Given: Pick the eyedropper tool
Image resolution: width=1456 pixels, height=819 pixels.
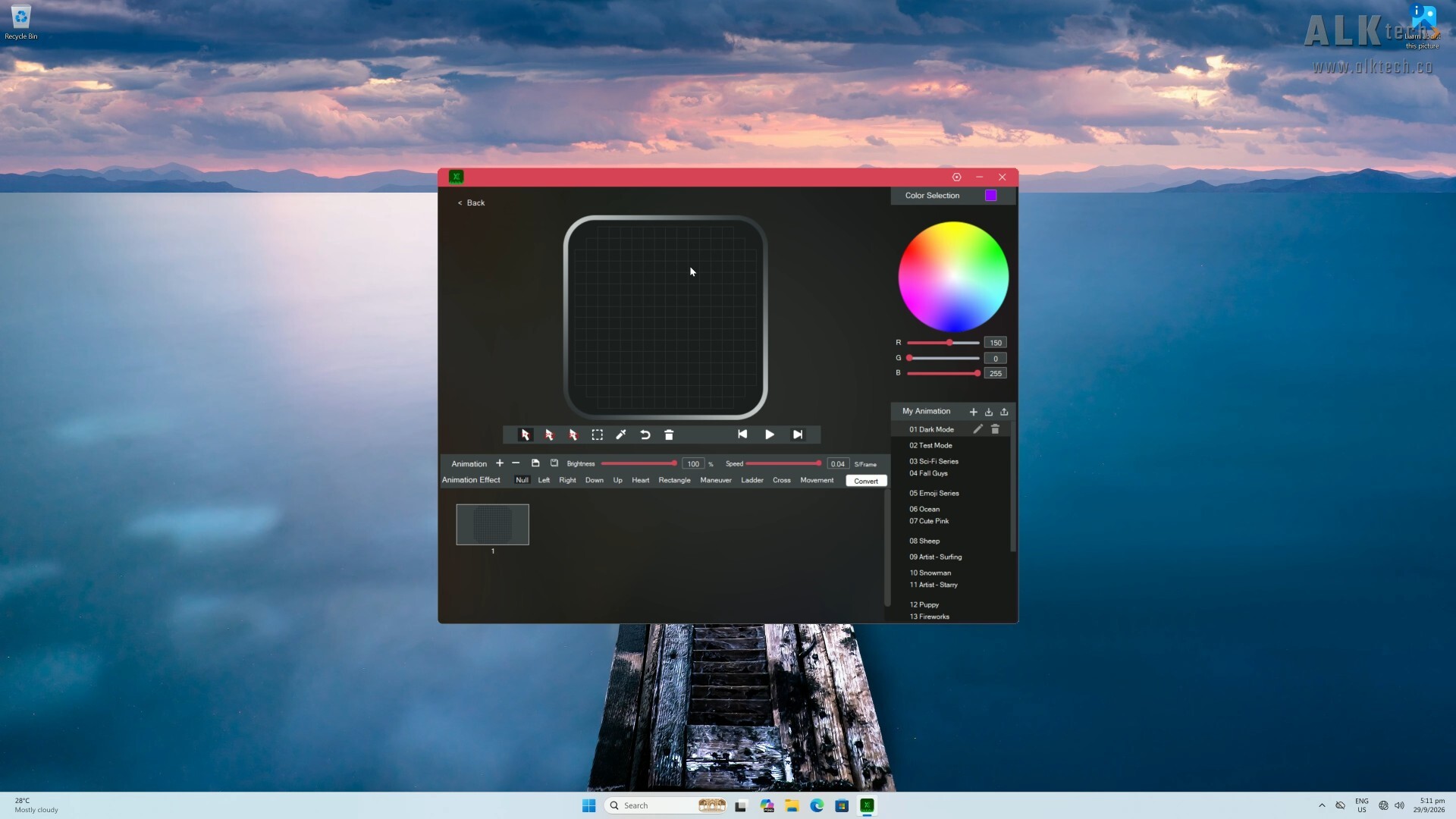Looking at the screenshot, I should [621, 435].
